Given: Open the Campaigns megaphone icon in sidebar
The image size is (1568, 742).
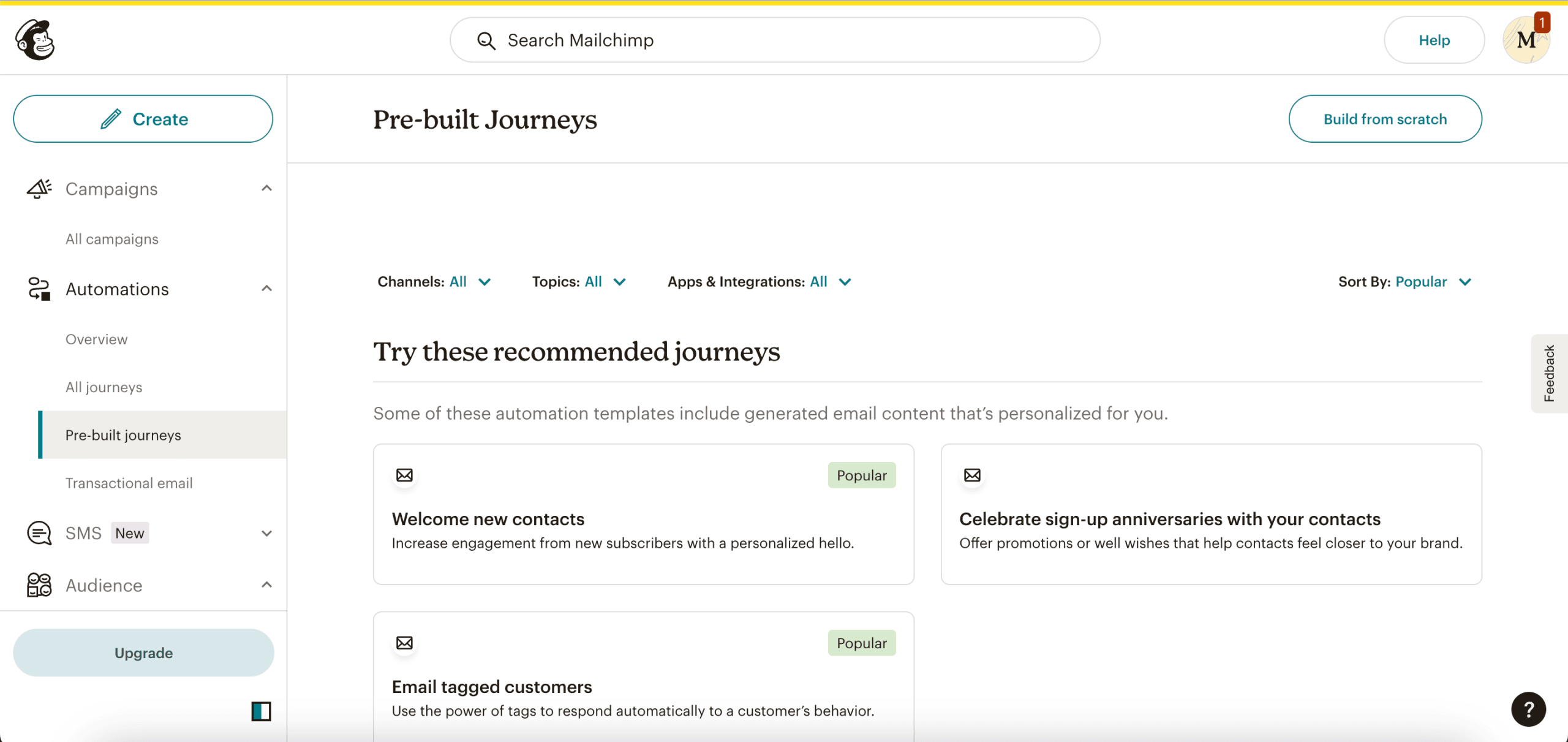Looking at the screenshot, I should pos(38,189).
